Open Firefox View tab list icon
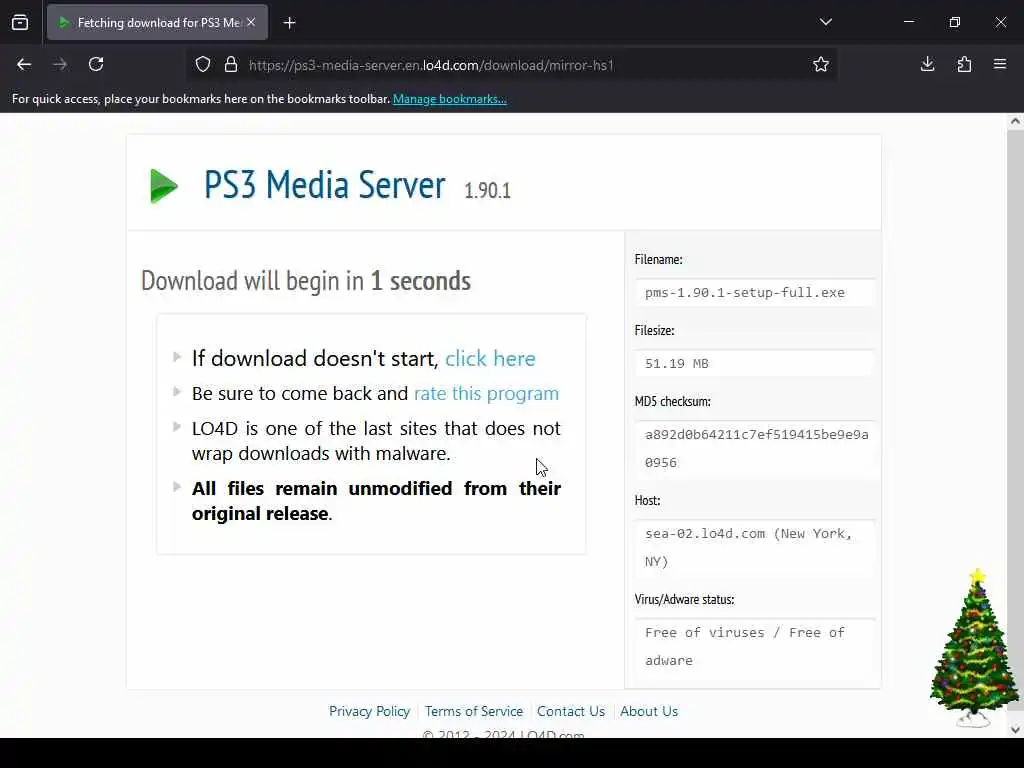Image resolution: width=1024 pixels, height=768 pixels. (20, 22)
